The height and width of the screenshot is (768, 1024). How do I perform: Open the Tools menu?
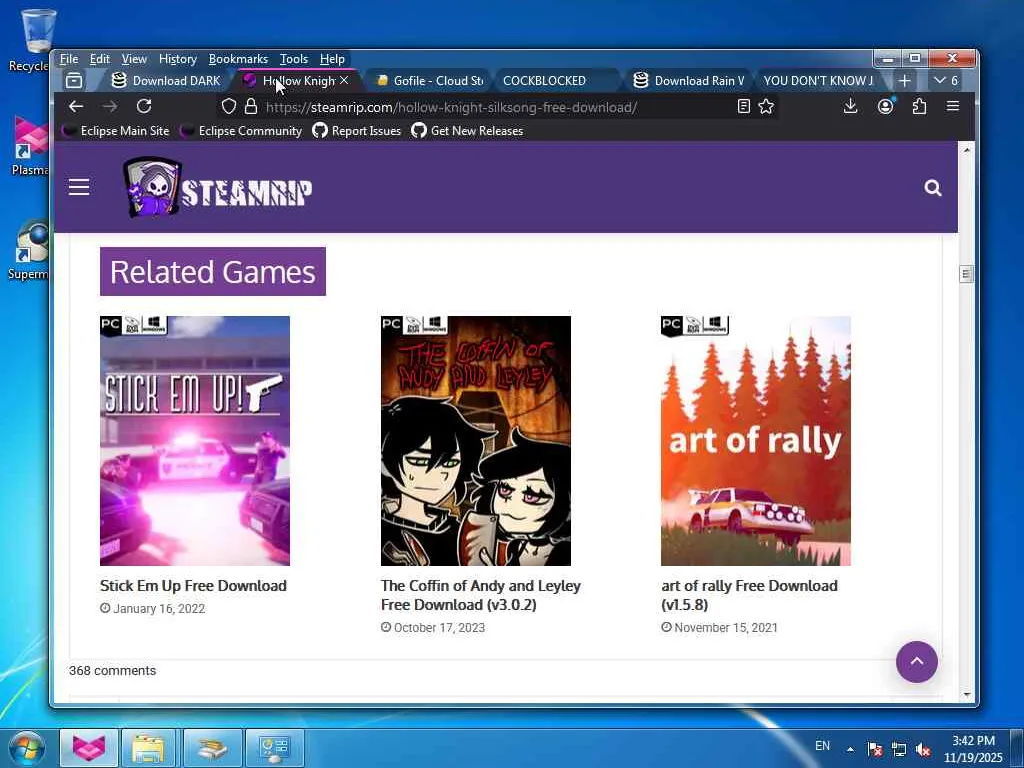point(294,59)
